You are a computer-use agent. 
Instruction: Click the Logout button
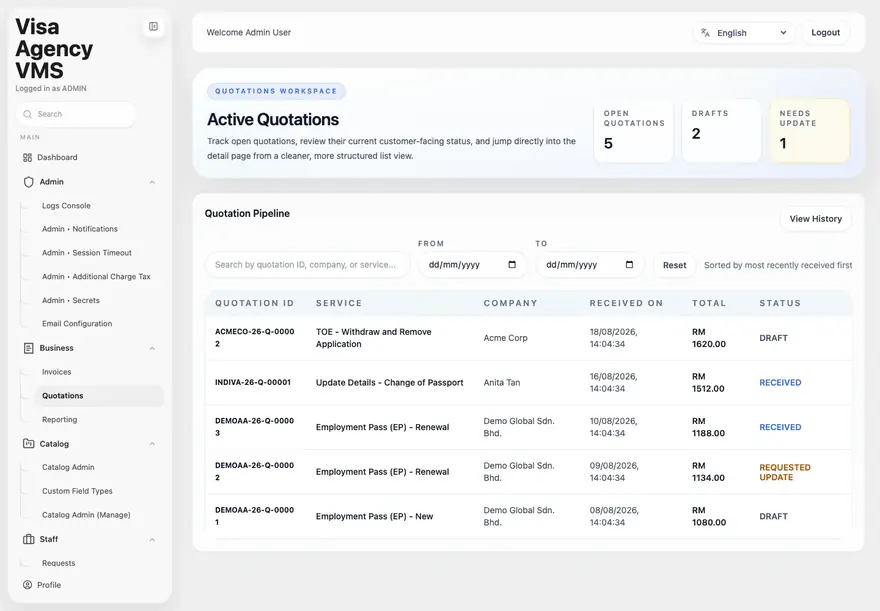[826, 33]
